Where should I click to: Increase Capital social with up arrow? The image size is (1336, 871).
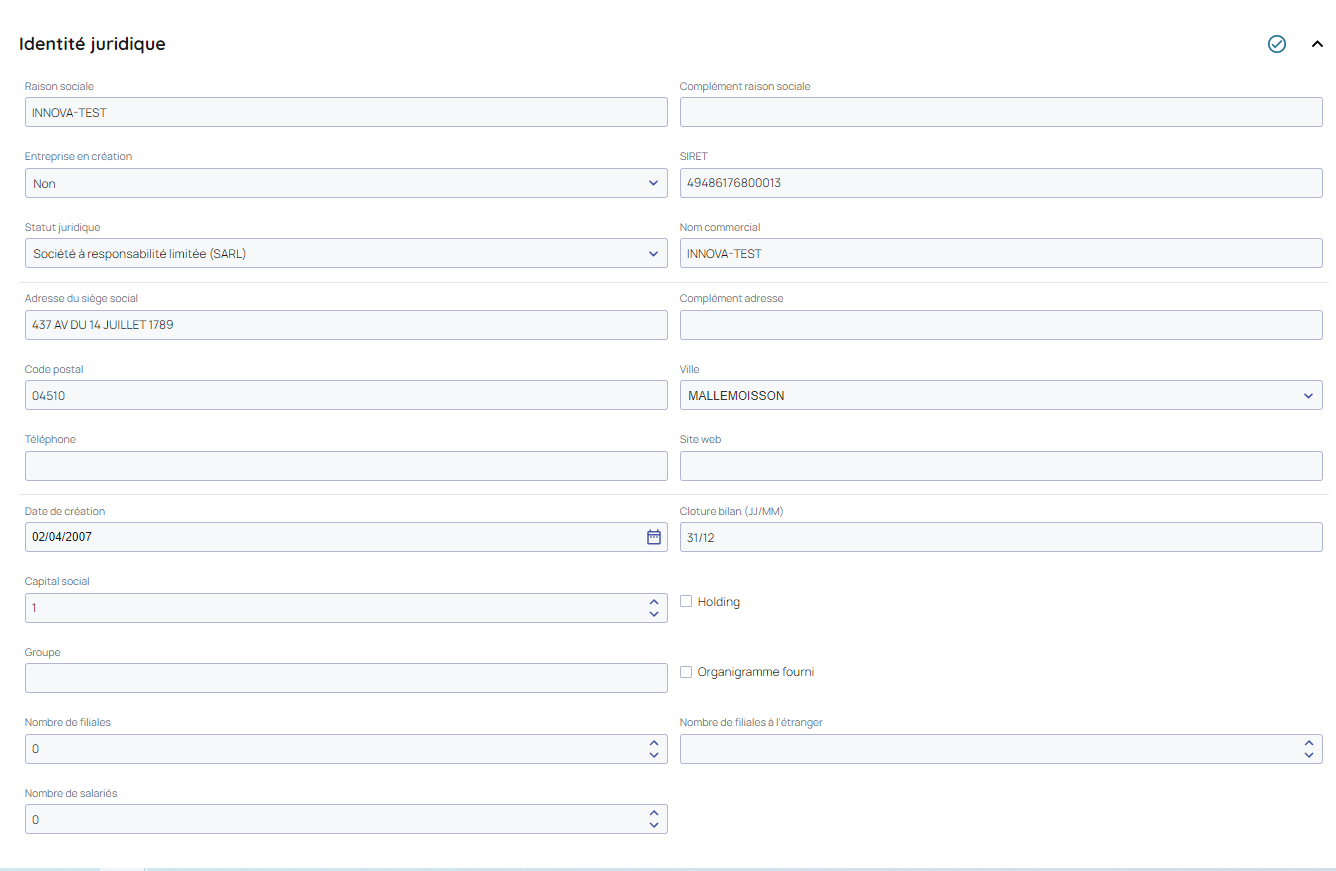click(x=653, y=602)
